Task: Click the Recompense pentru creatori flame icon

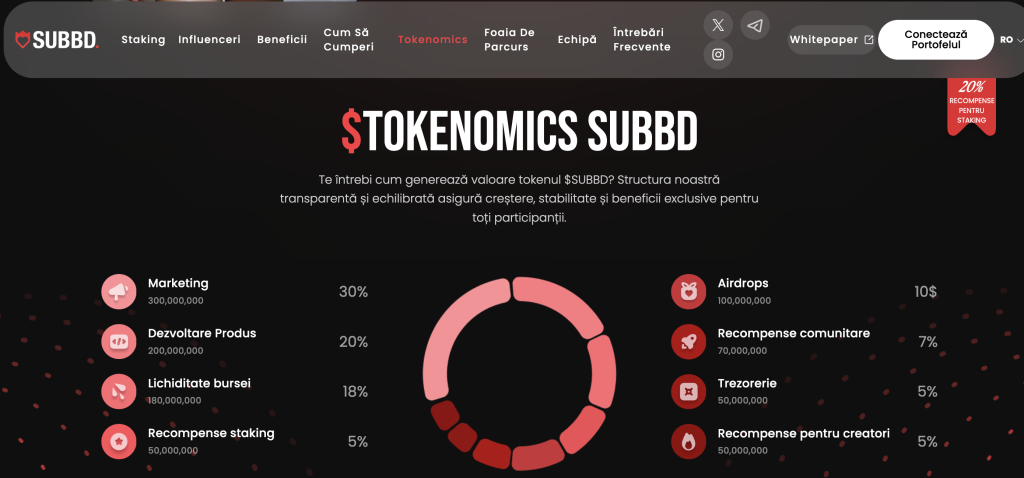Action: (688, 441)
